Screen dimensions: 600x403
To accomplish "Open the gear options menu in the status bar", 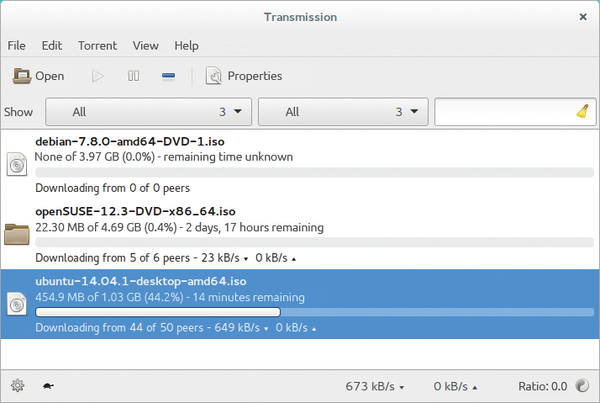I will [17, 385].
